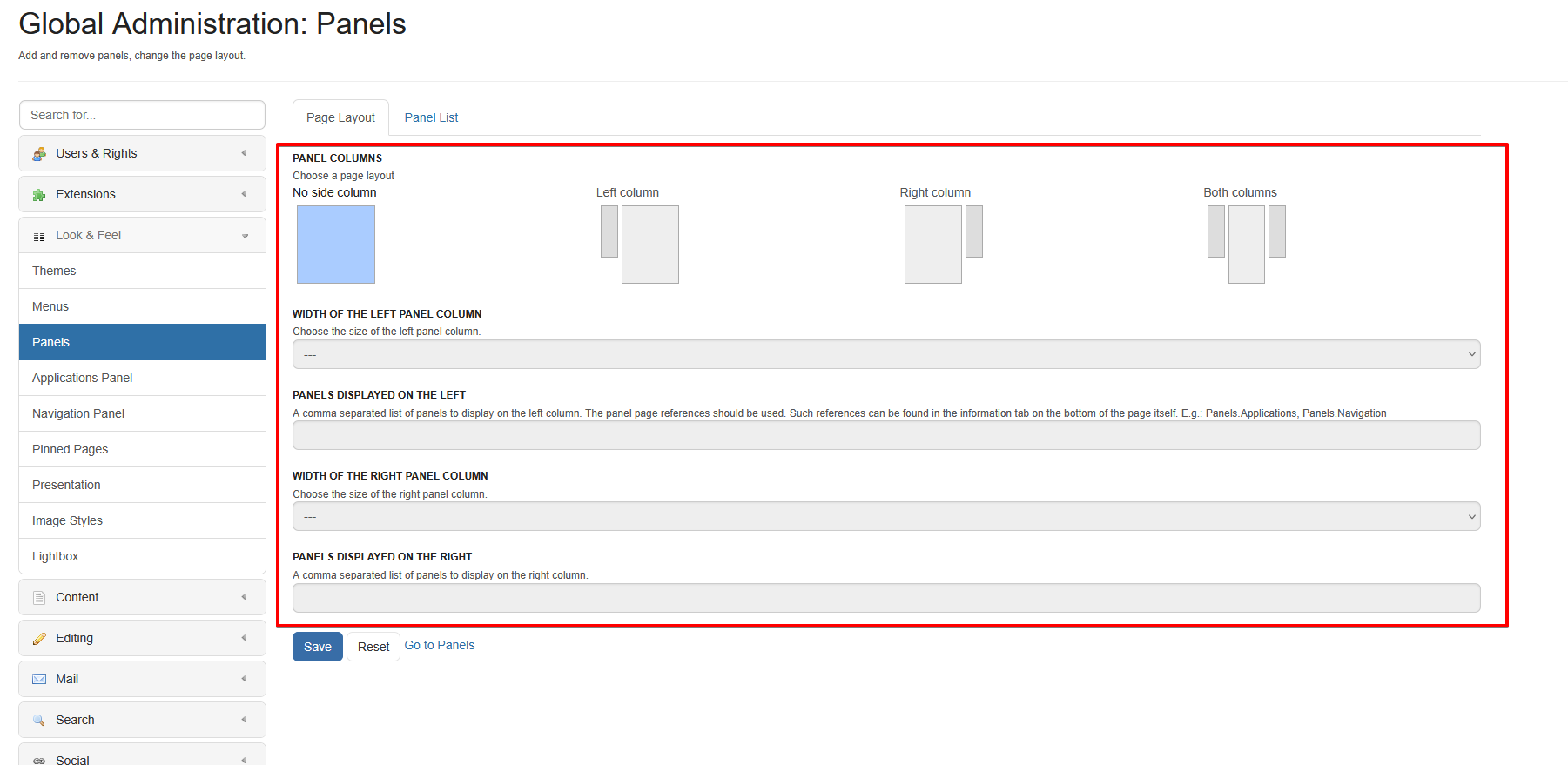Click the Mail section label
Viewport: 1568px width, 765px height.
[x=67, y=679]
